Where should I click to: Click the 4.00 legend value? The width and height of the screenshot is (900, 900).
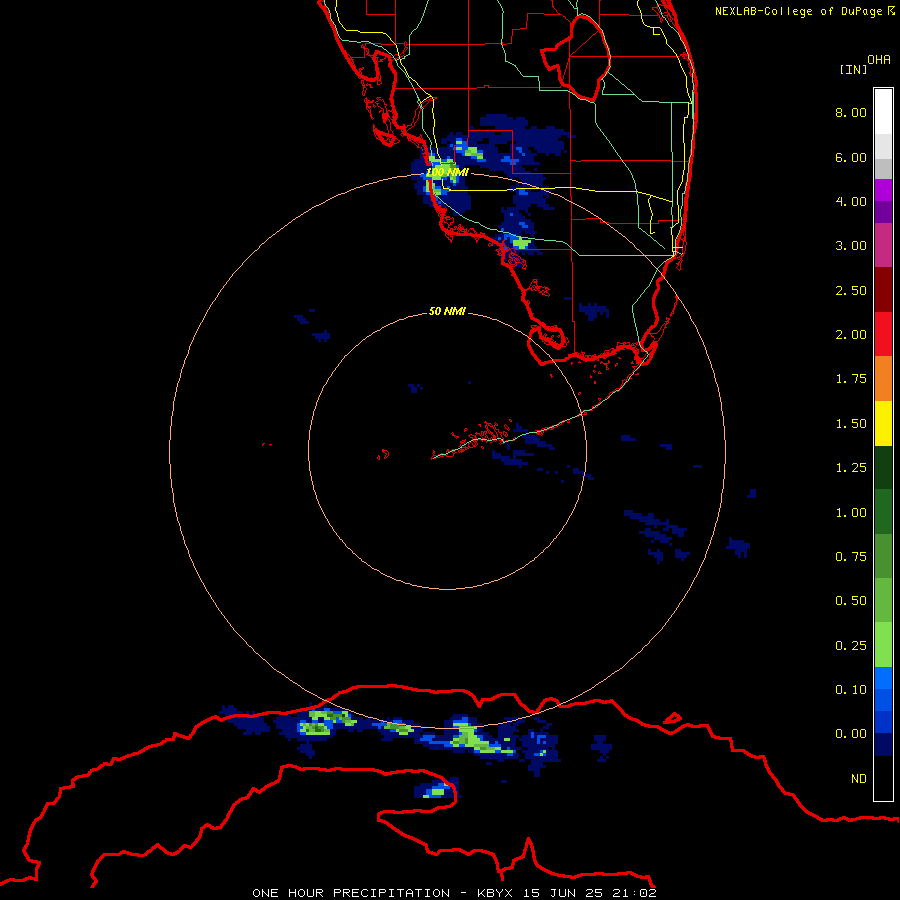(x=851, y=201)
